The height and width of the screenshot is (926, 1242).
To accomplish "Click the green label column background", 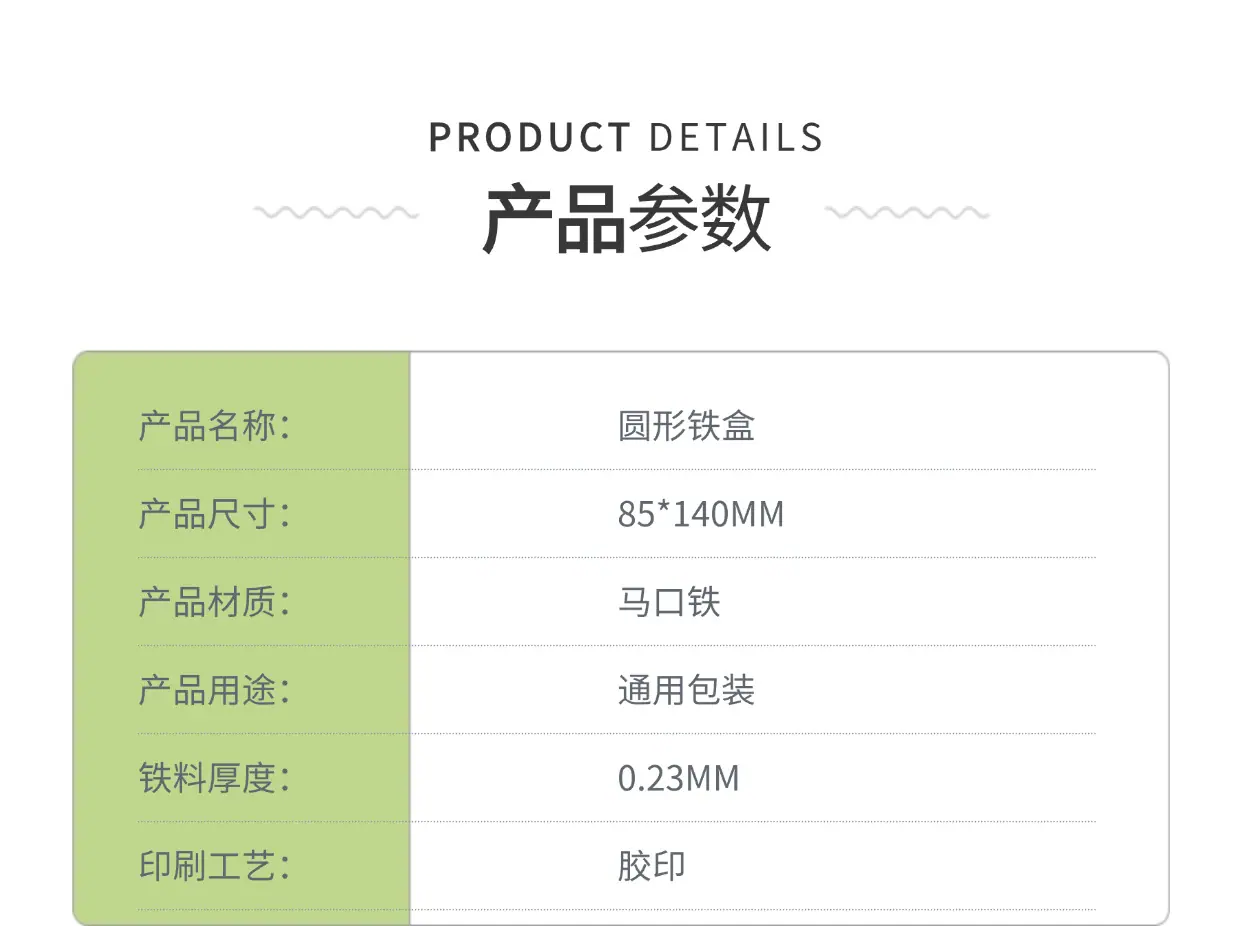I will click(x=241, y=638).
